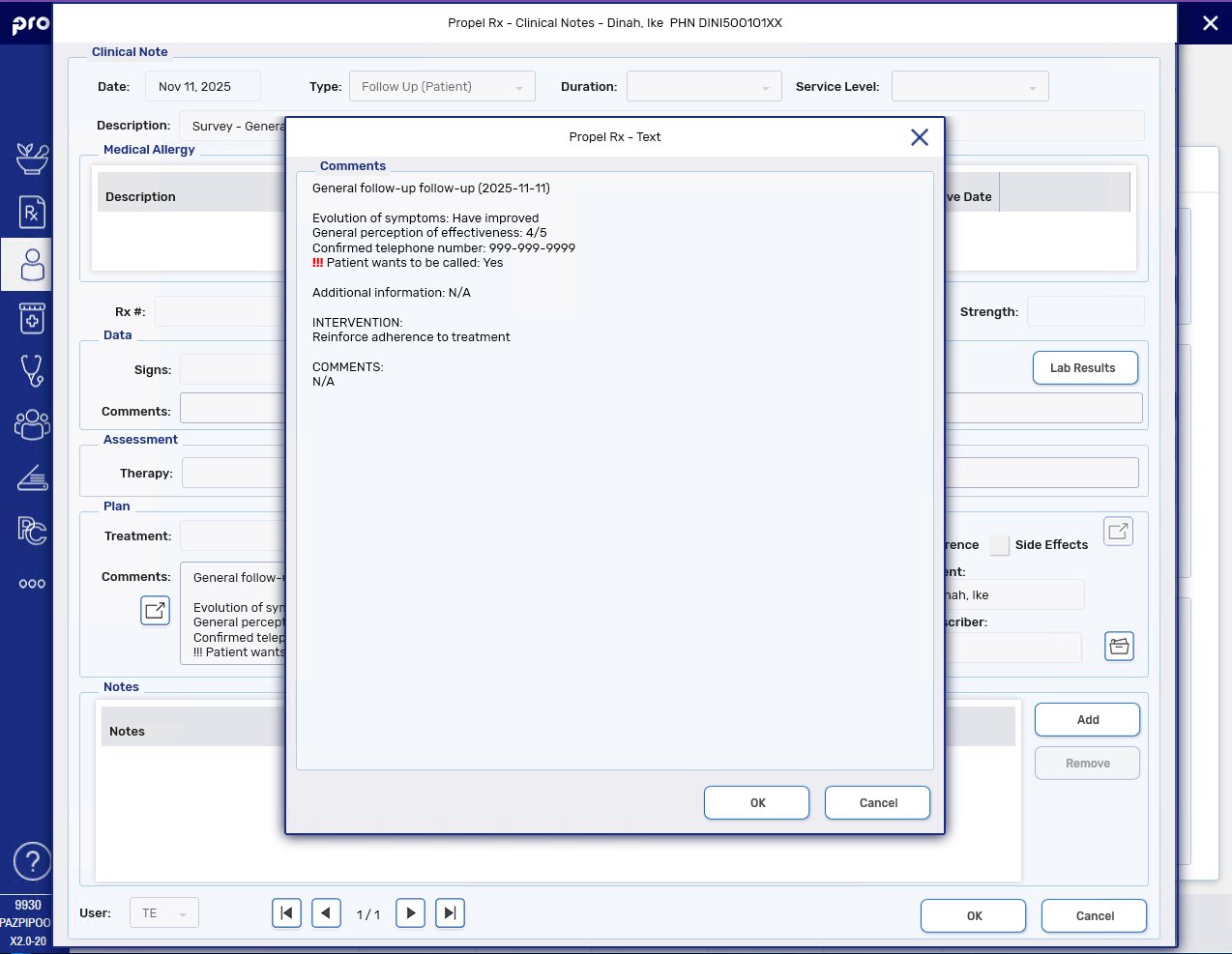Open the Rx prescription sidebar icon

coord(32,212)
